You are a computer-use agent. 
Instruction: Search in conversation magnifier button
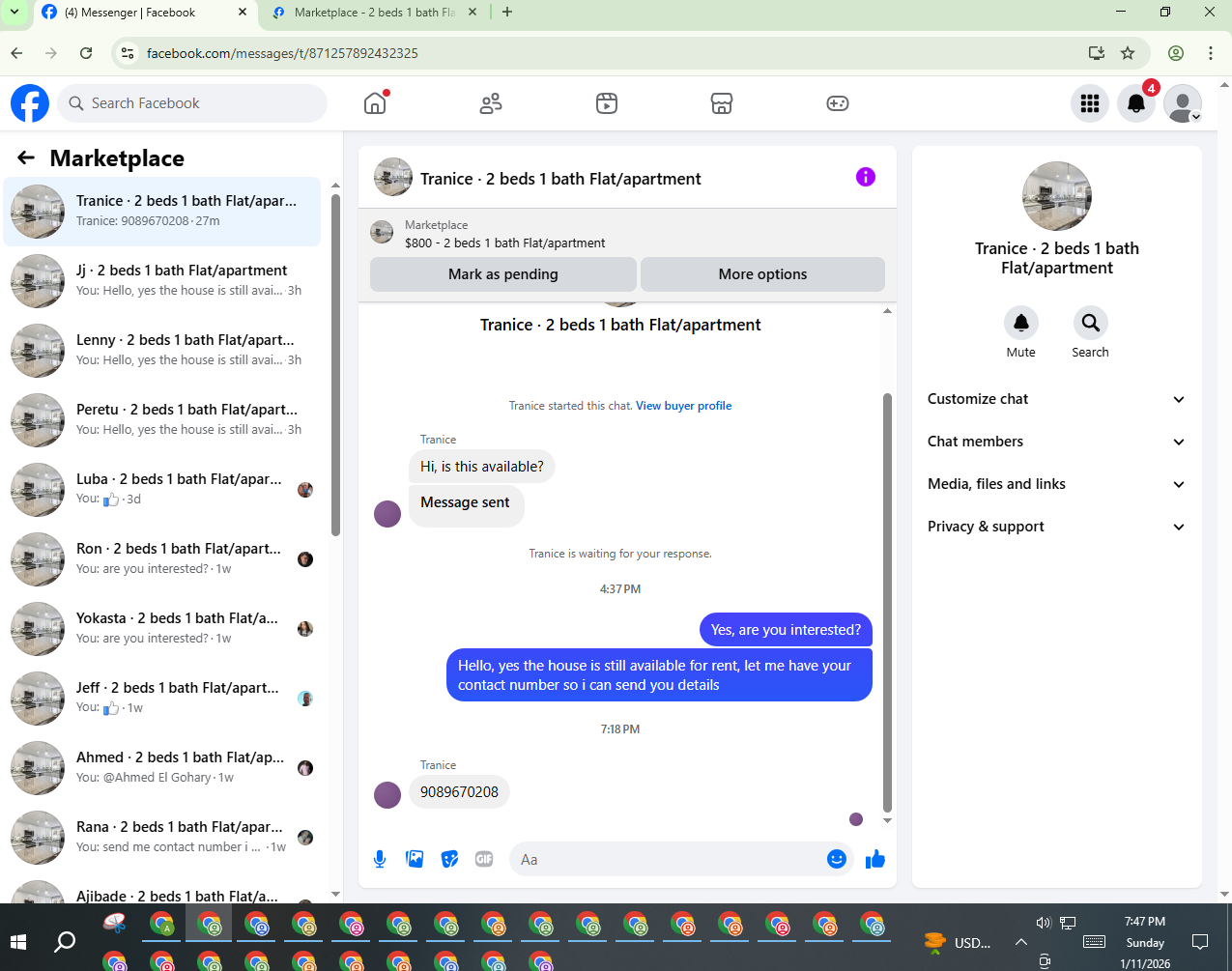[1090, 323]
